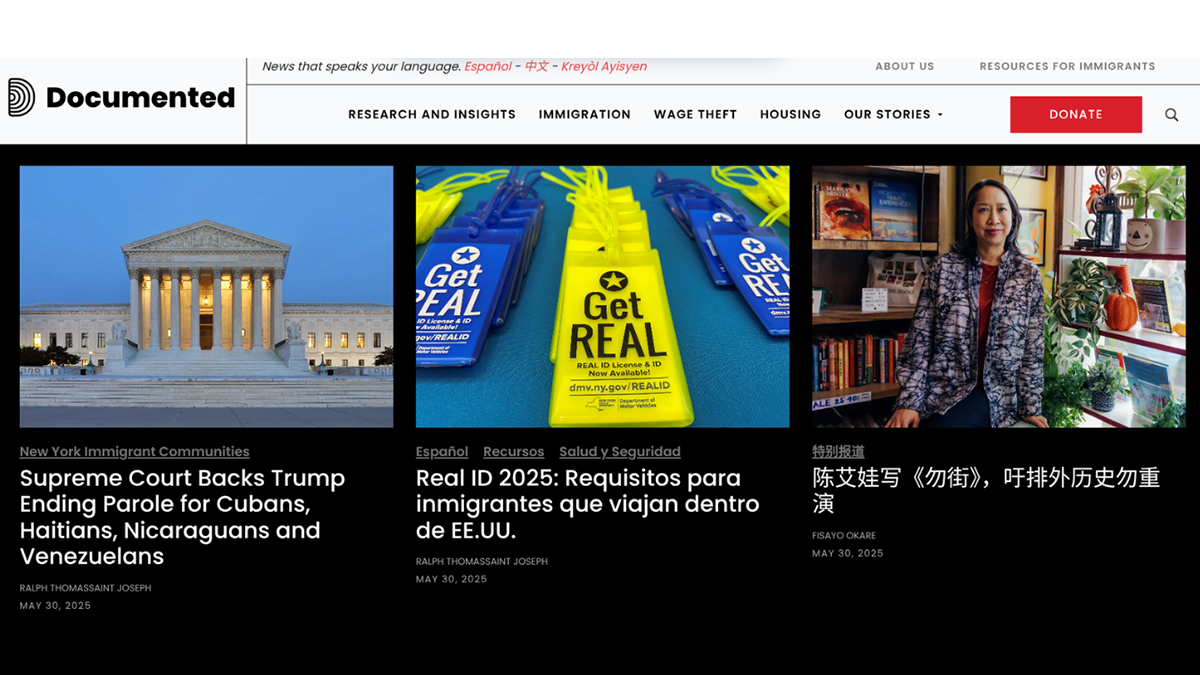
Task: Expand the Our Stories dropdown arrow
Action: click(x=940, y=115)
